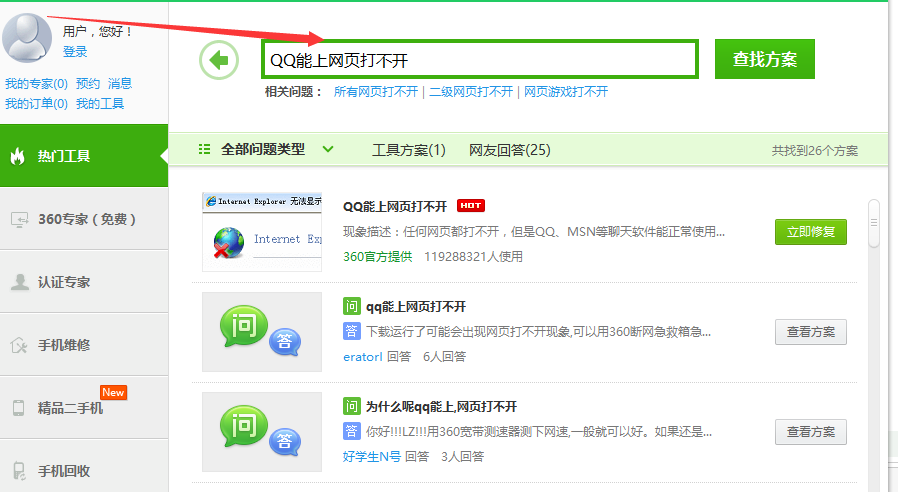
Task: Click the 3人回答 text
Action: [462, 456]
